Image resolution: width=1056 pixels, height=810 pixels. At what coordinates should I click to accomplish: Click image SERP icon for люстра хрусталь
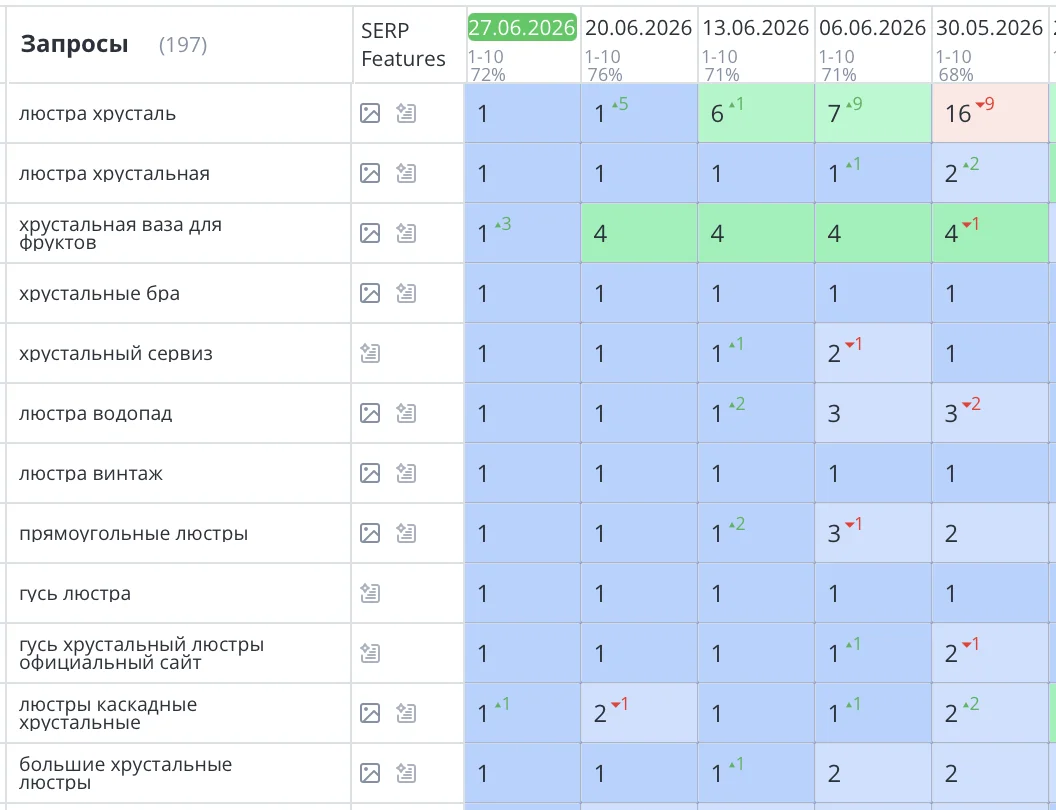370,113
